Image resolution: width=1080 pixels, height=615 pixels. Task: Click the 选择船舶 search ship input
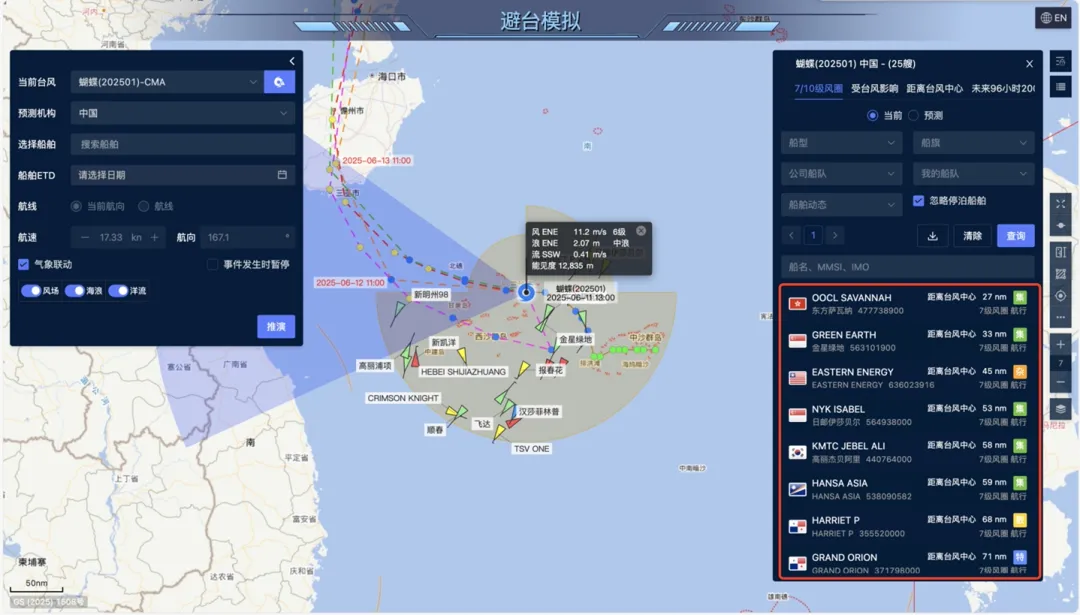[x=183, y=144]
